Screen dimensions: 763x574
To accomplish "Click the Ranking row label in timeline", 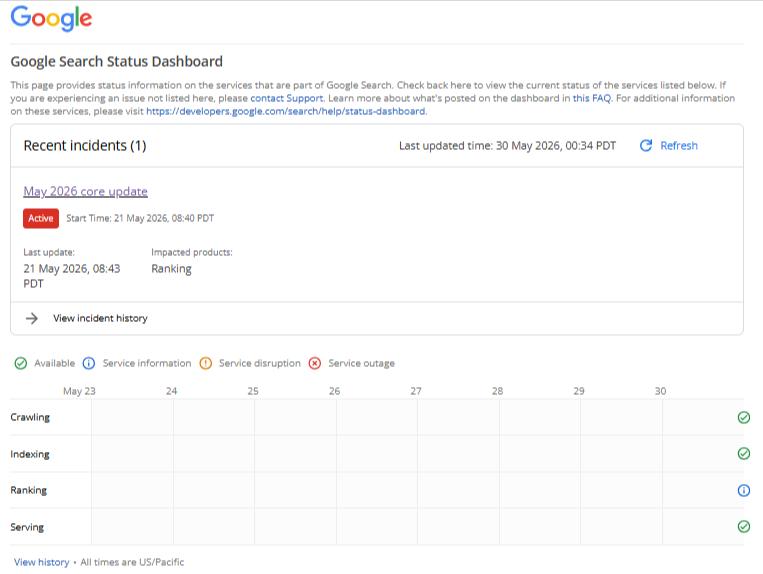I will (x=29, y=490).
